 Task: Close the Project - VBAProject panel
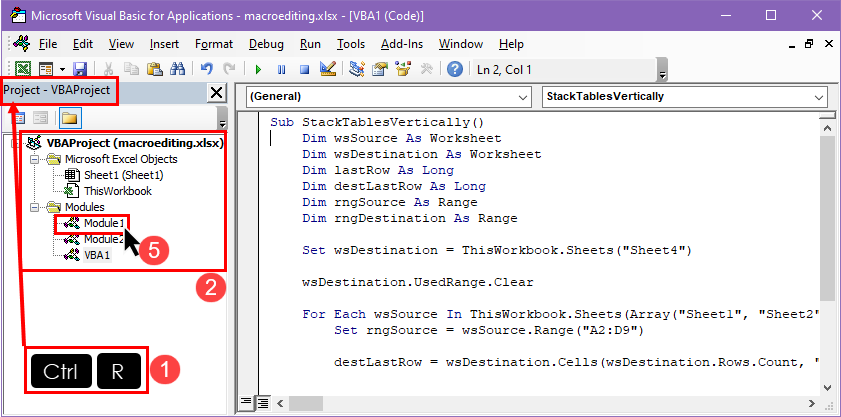[x=216, y=93]
